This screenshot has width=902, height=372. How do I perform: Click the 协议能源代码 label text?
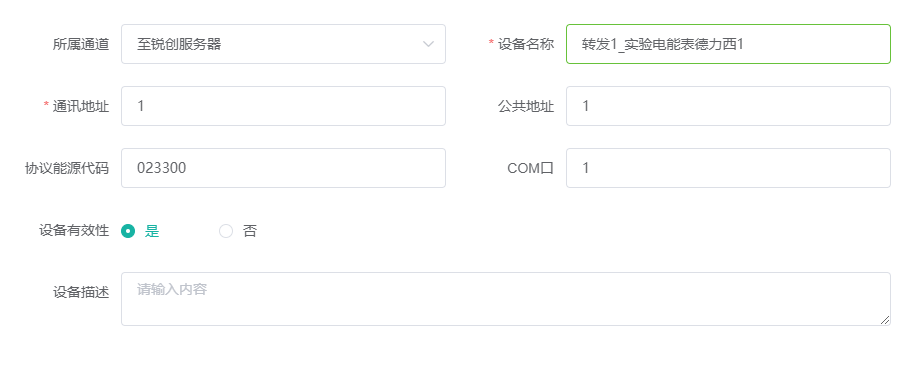tap(67, 168)
